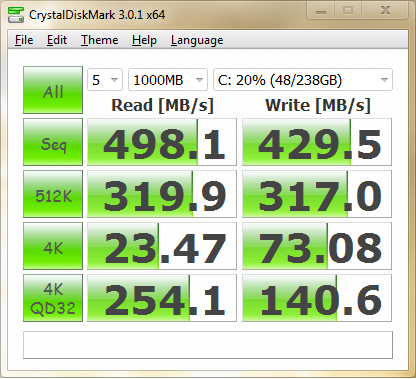Open the Theme menu
The image size is (416, 379).
[99, 40]
